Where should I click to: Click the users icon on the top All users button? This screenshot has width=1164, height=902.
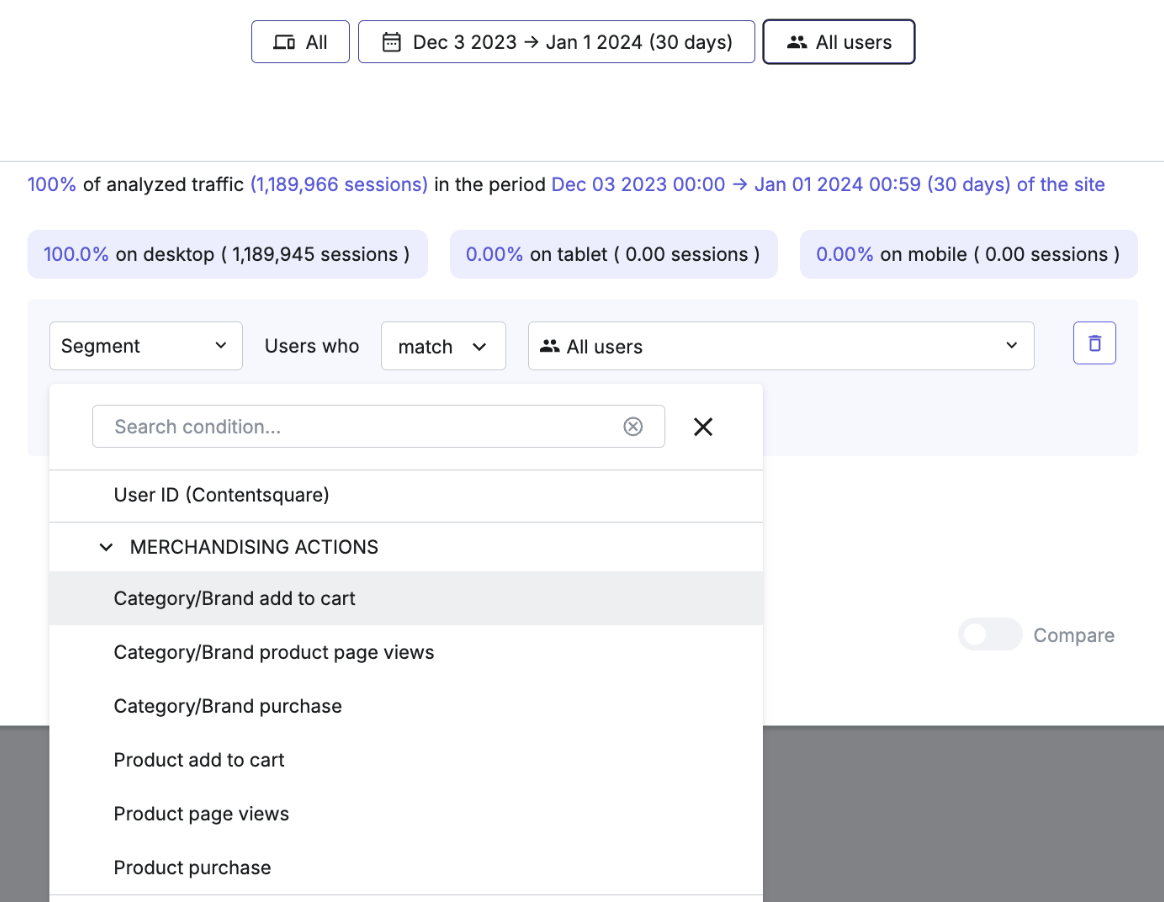click(x=797, y=41)
